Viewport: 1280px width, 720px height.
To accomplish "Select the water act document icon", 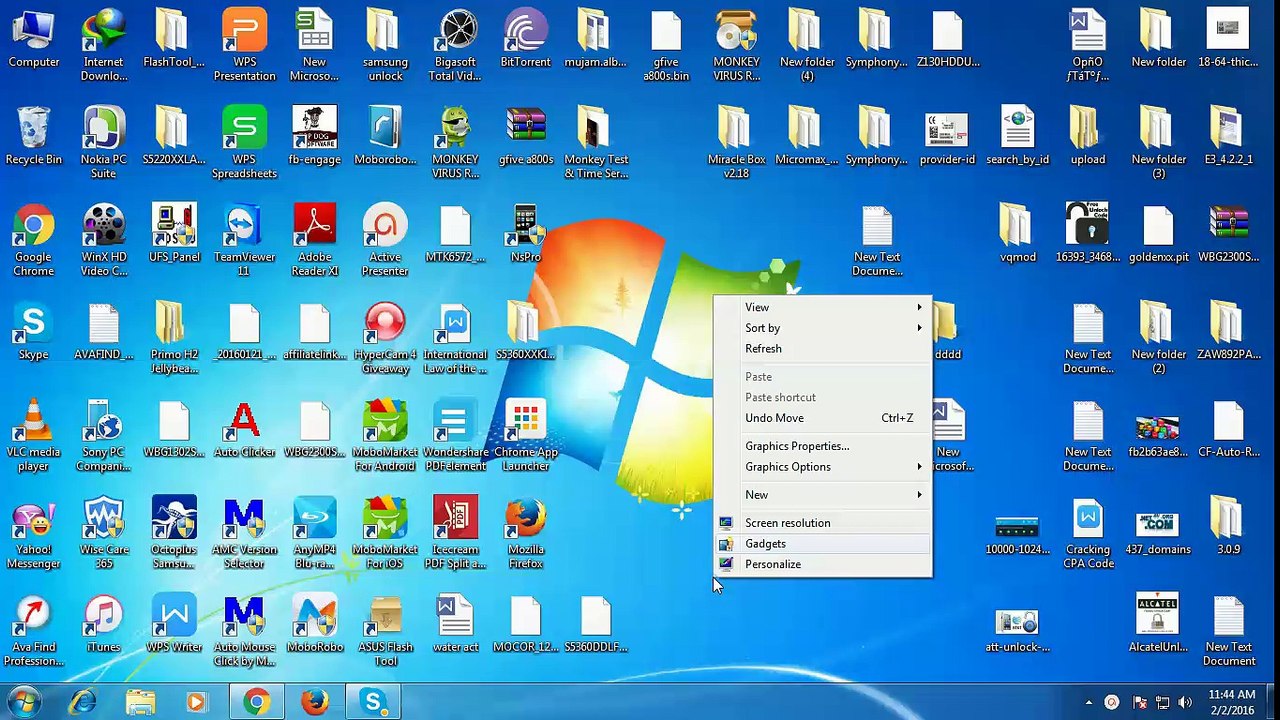I will pyautogui.click(x=455, y=625).
